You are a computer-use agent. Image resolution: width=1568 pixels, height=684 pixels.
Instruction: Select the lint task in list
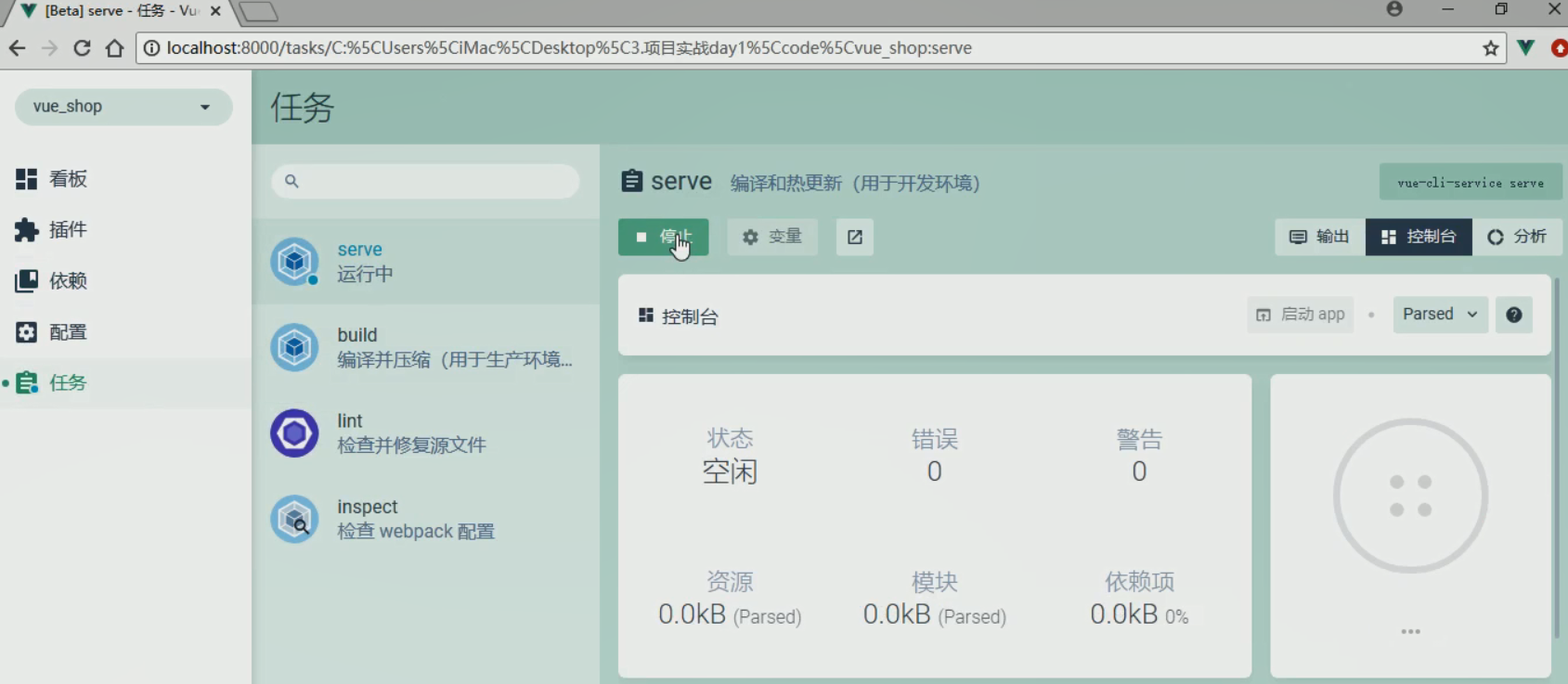click(x=425, y=433)
